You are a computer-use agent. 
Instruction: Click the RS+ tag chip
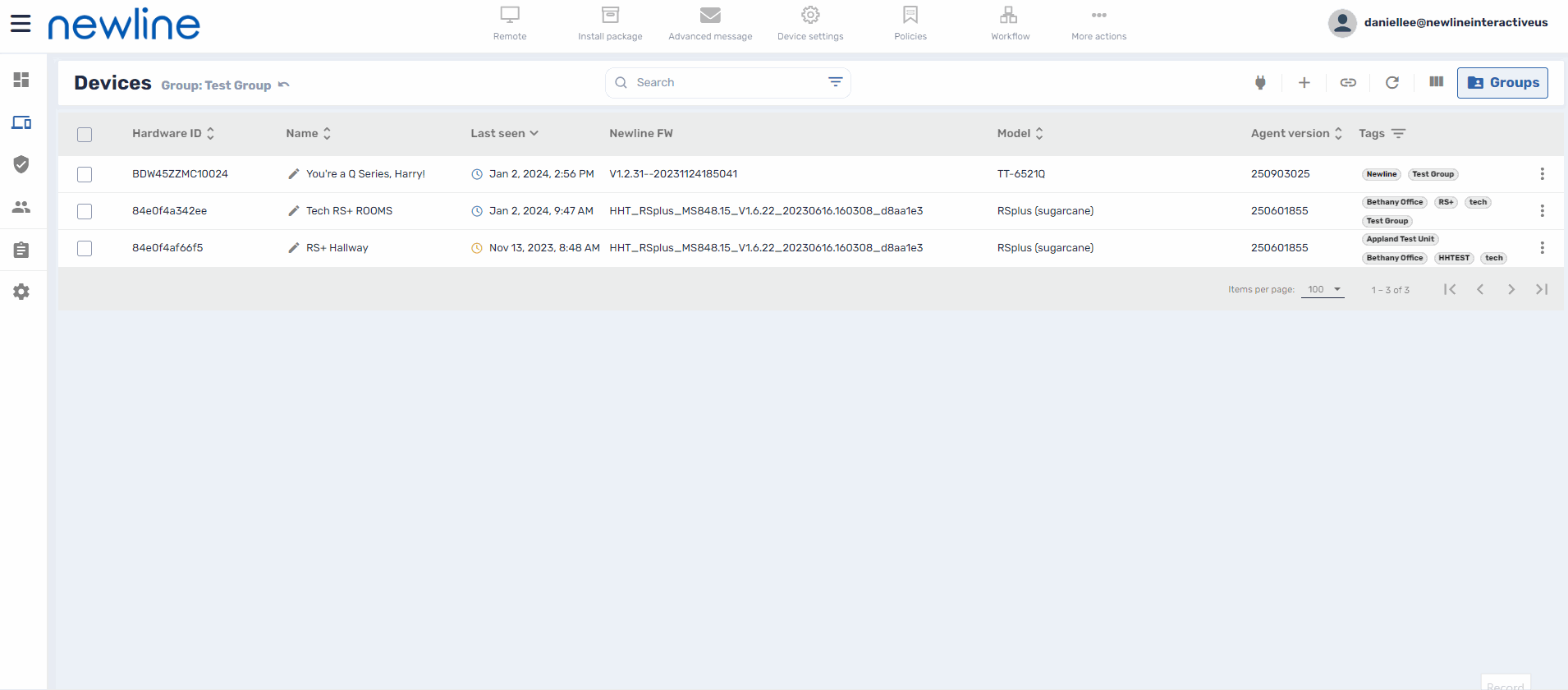click(1446, 202)
